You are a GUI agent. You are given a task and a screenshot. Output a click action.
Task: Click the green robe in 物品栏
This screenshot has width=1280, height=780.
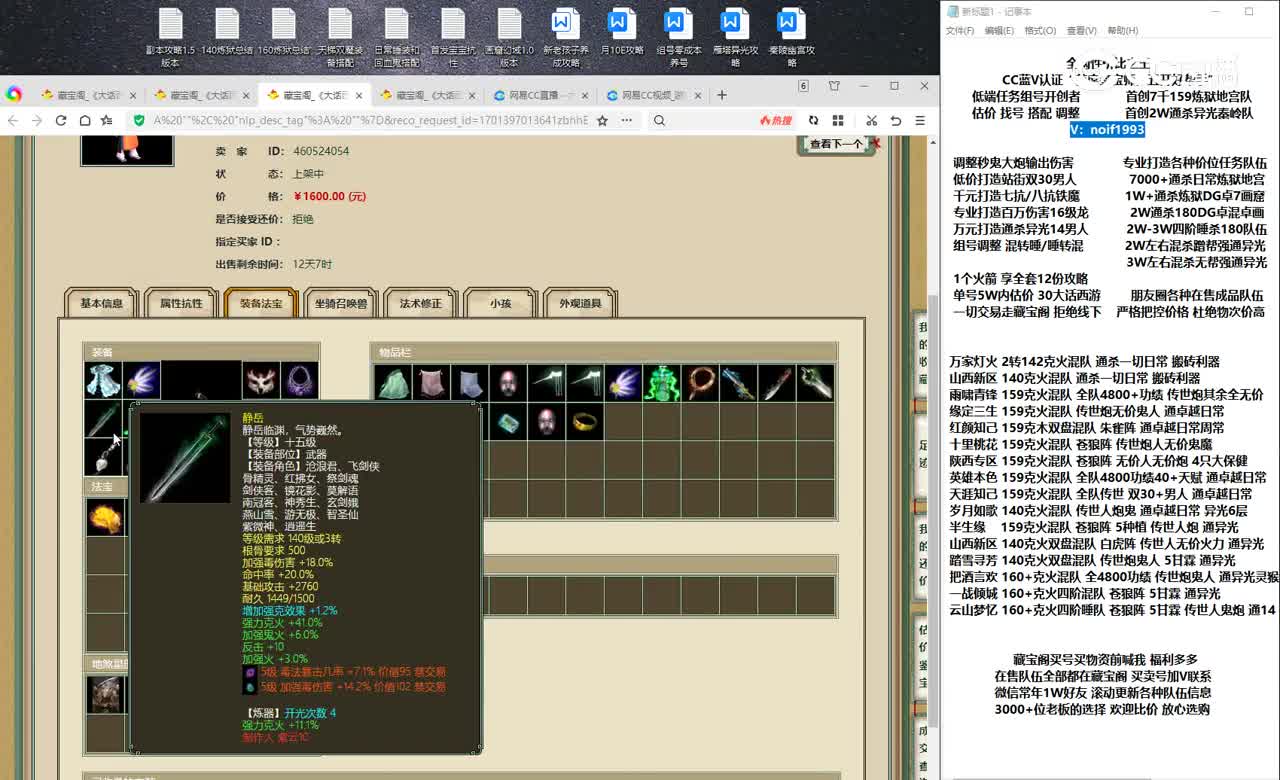(392, 383)
